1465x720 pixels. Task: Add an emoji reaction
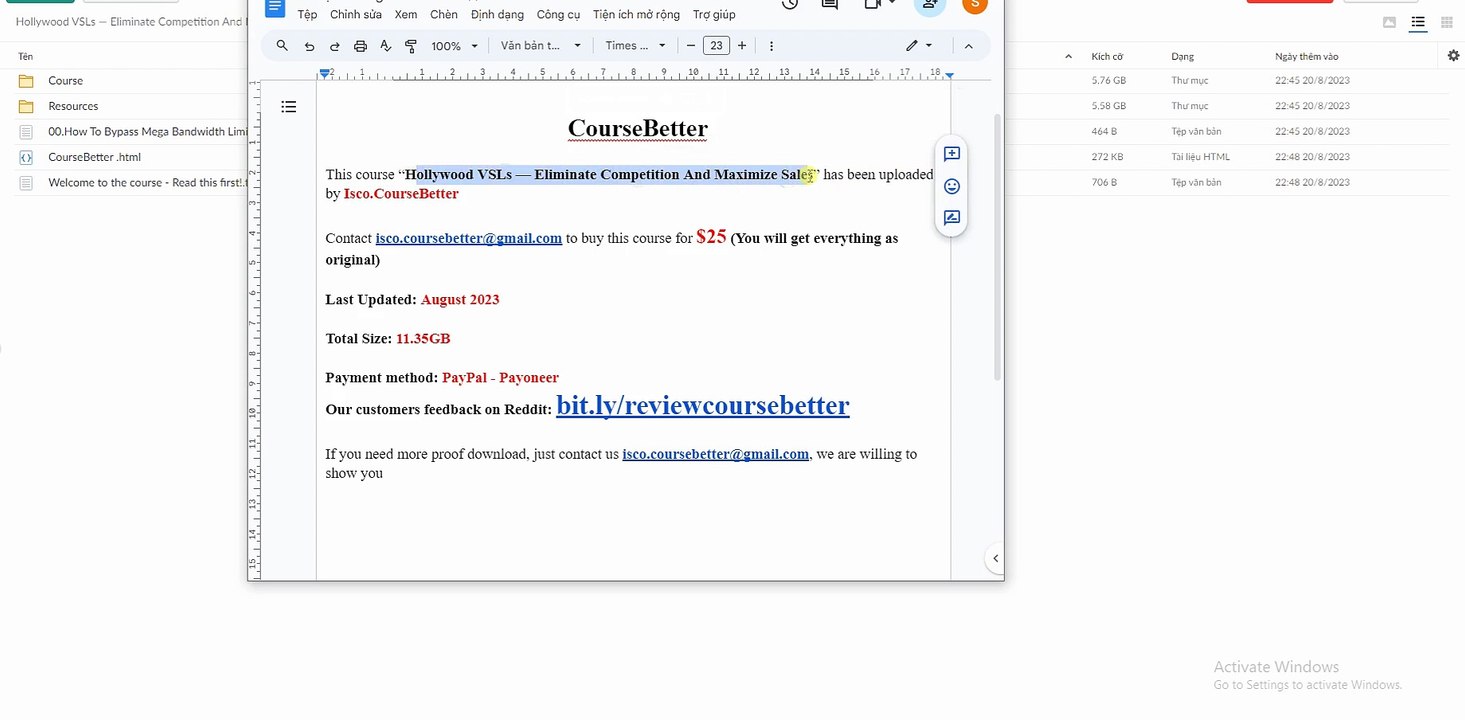pos(952,186)
